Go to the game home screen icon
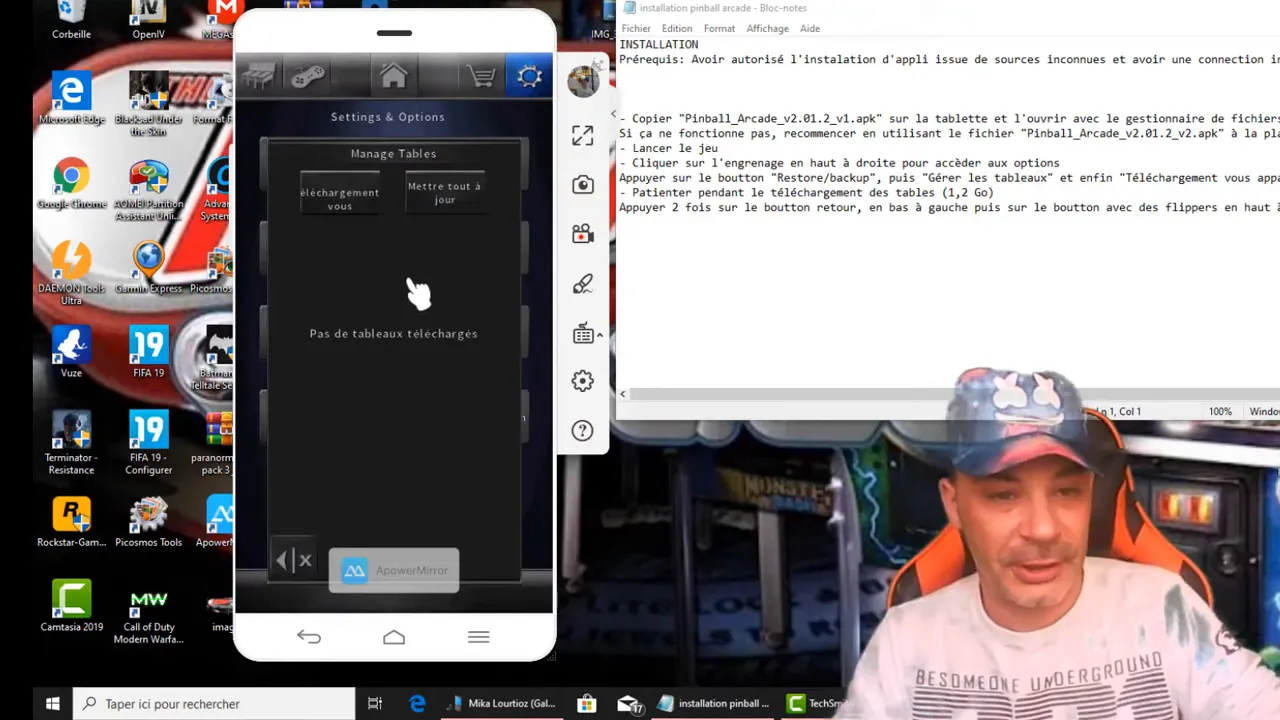The height and width of the screenshot is (720, 1280). point(393,76)
